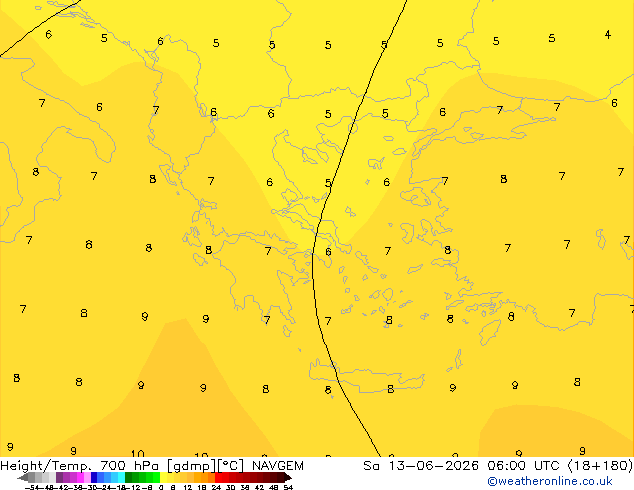Click the "(18+180)" forecast offset text
Screen dimensions: 634x490
[x=600, y=466]
